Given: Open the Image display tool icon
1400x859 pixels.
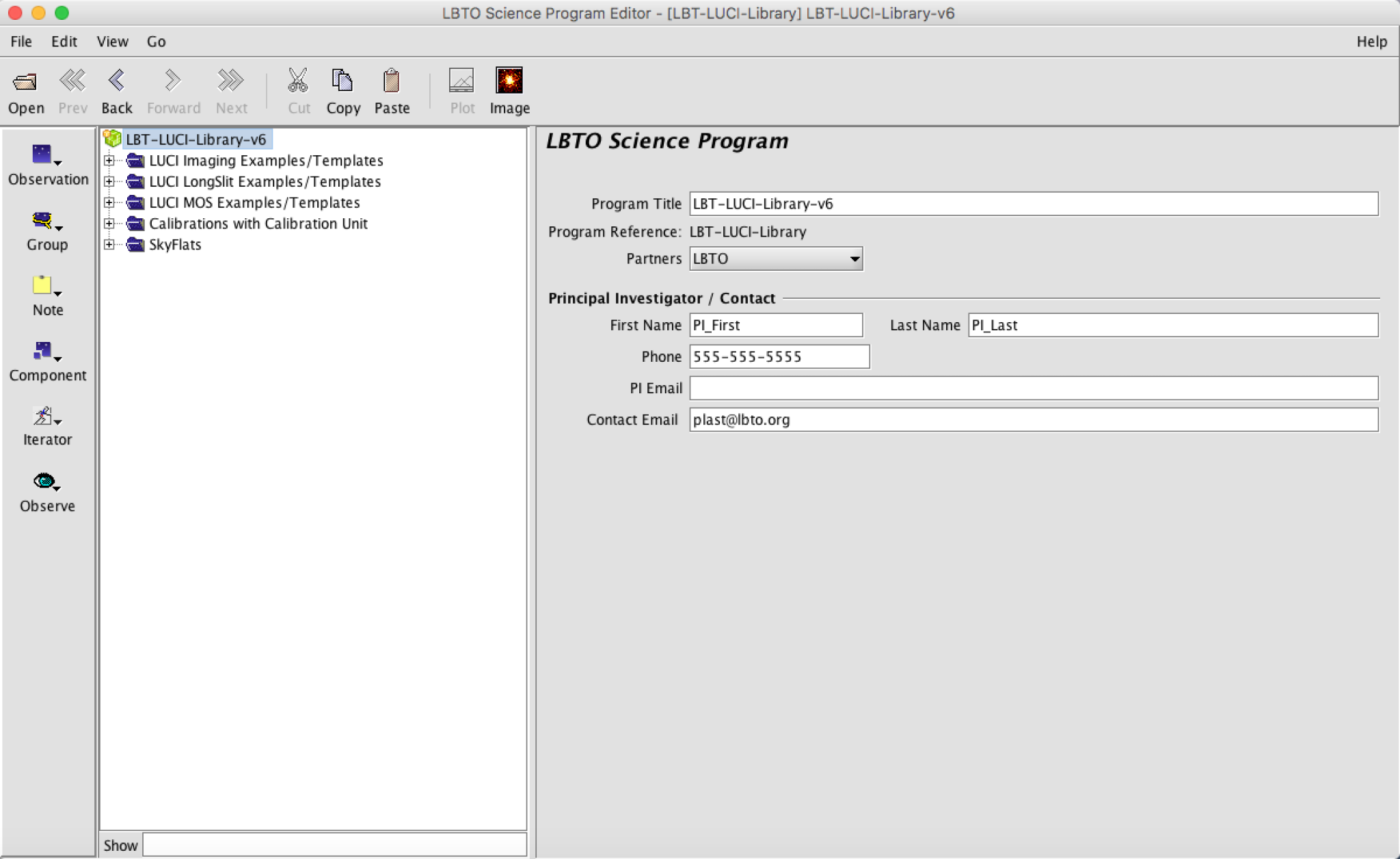Looking at the screenshot, I should pos(509,80).
